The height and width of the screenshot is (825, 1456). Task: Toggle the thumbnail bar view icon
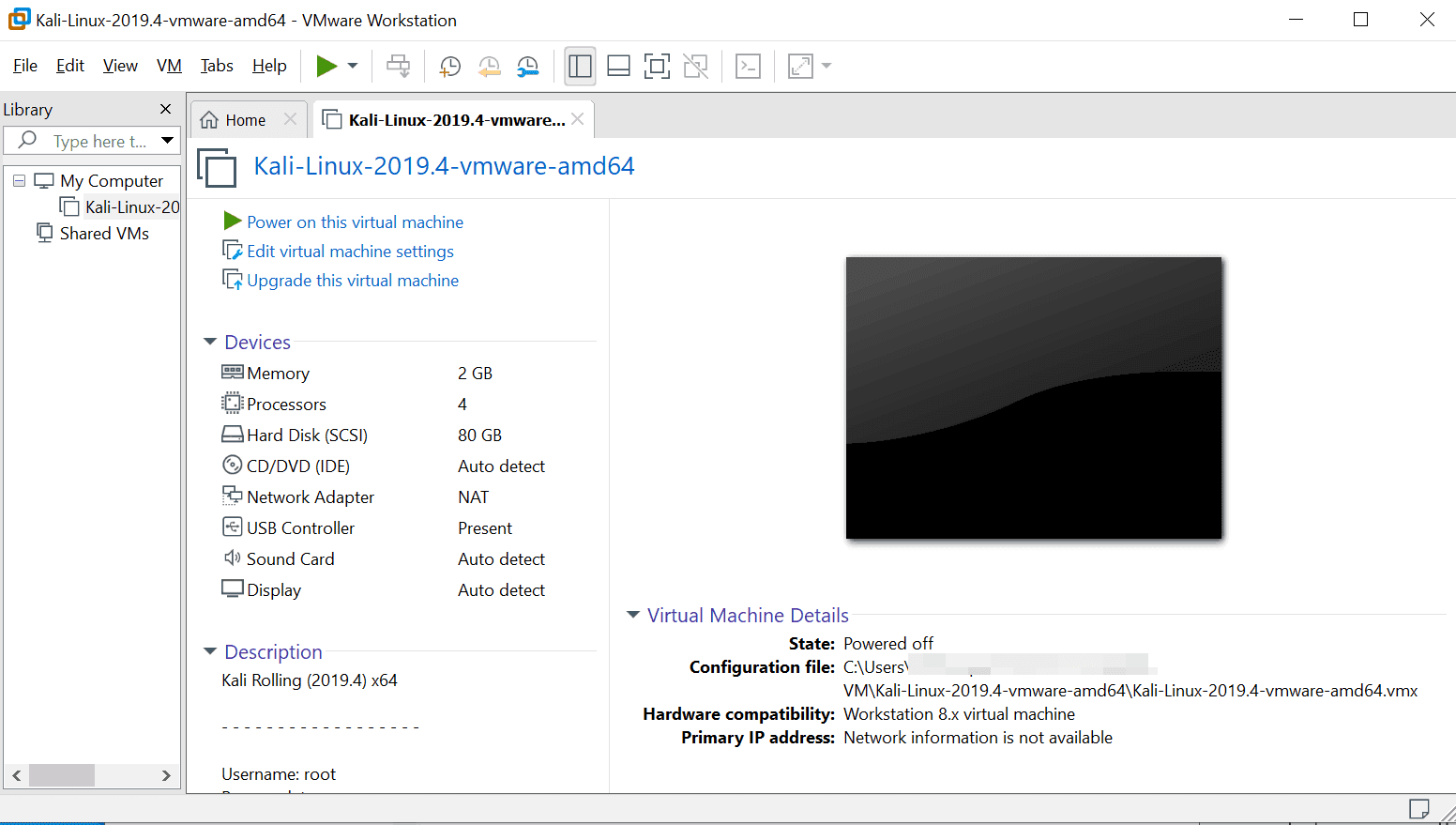618,66
